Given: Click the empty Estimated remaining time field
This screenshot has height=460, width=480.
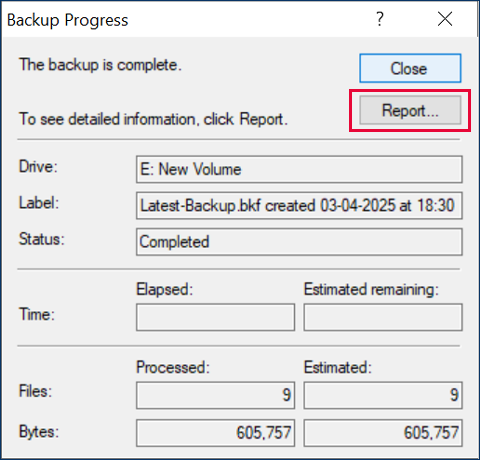Looking at the screenshot, I should click(383, 317).
